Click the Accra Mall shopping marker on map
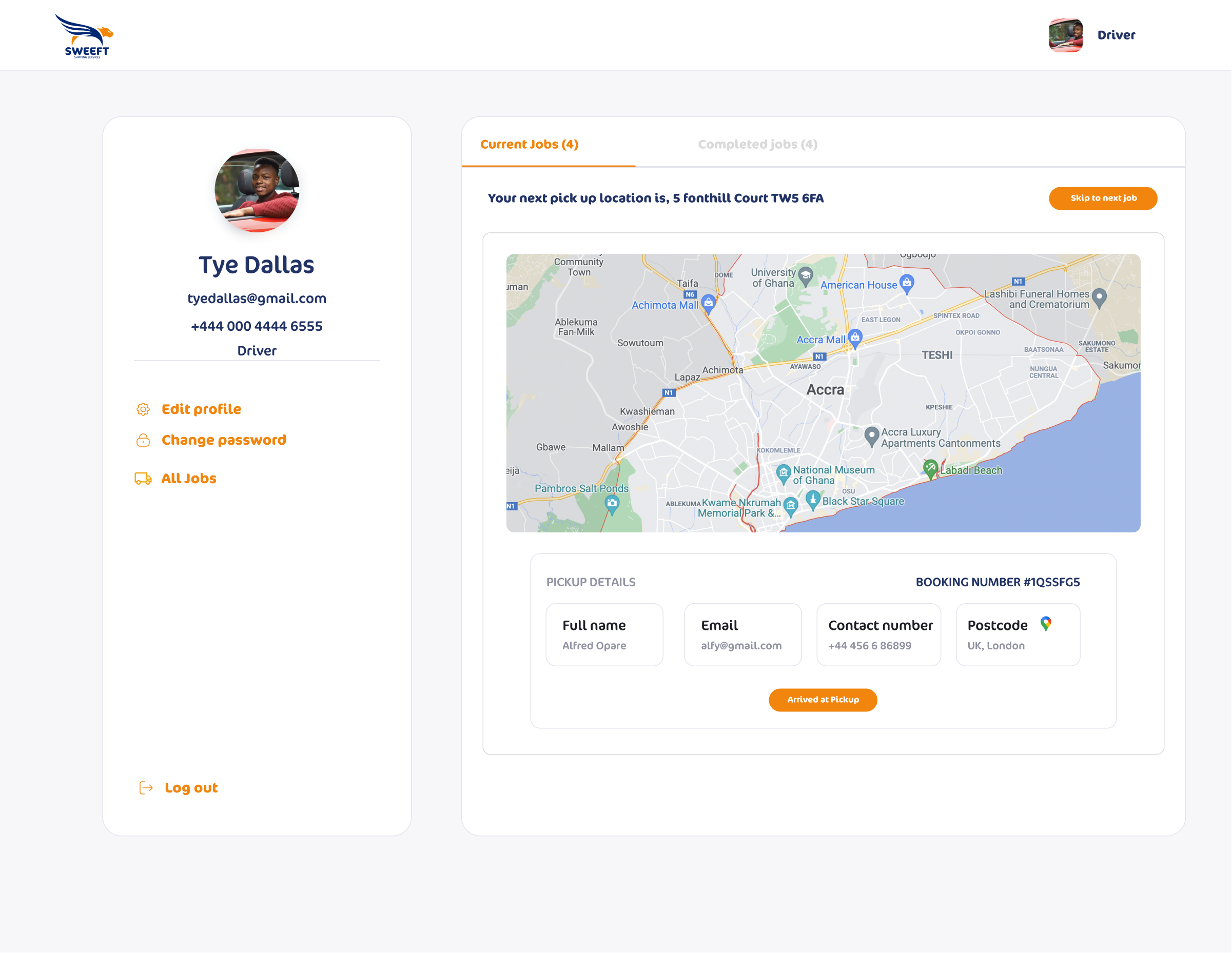The image size is (1232, 953). (855, 338)
